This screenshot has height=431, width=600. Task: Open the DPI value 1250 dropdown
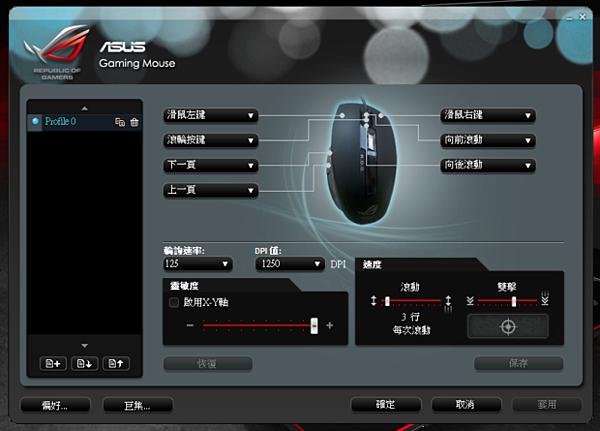point(290,264)
